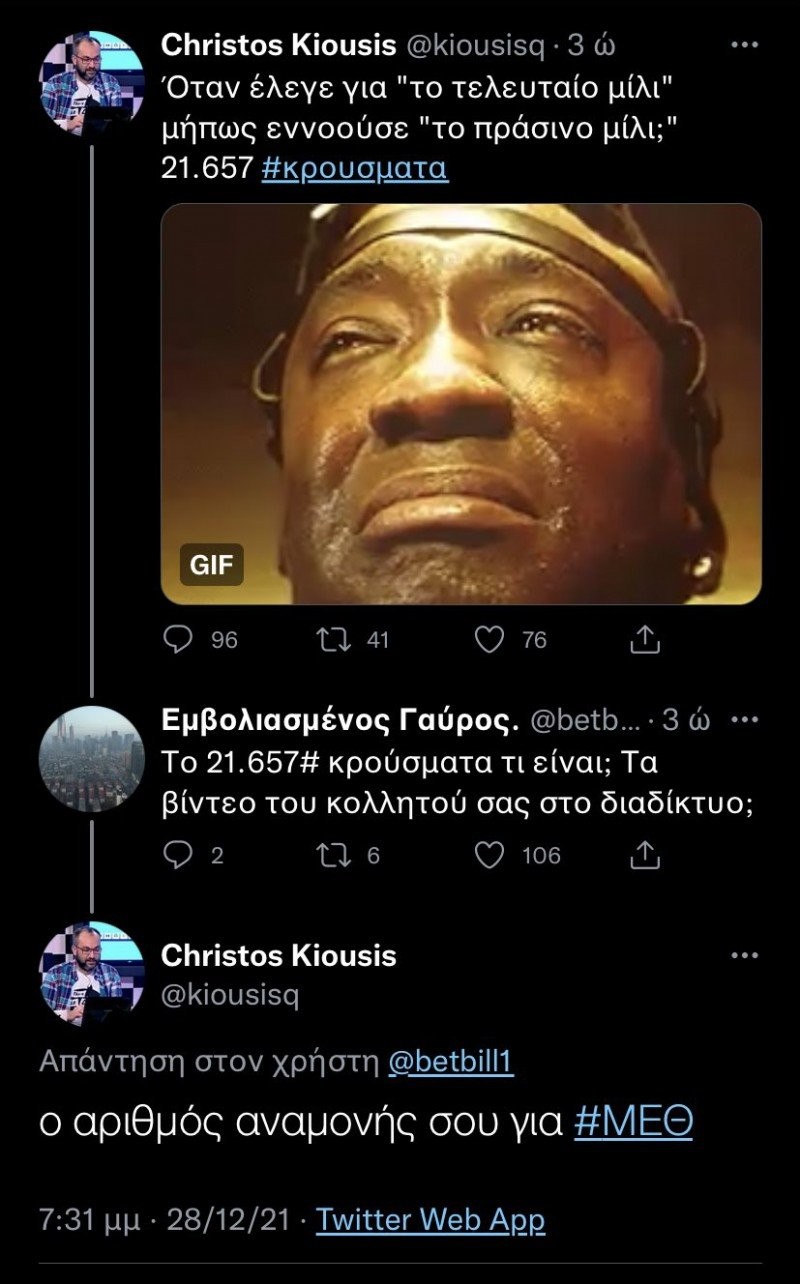This screenshot has width=800, height=1284.
Task: Retweet the top tweet with 41 retweets
Action: pos(329,639)
